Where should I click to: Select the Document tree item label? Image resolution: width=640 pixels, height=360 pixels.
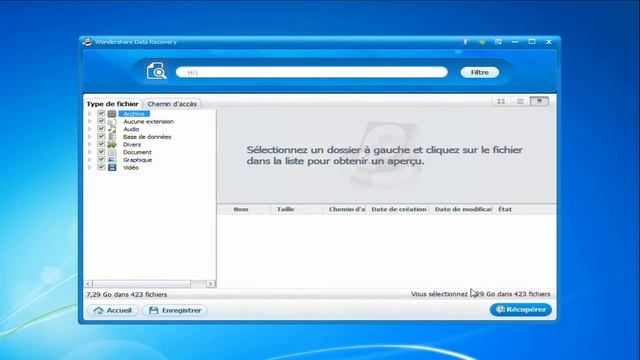(x=137, y=152)
